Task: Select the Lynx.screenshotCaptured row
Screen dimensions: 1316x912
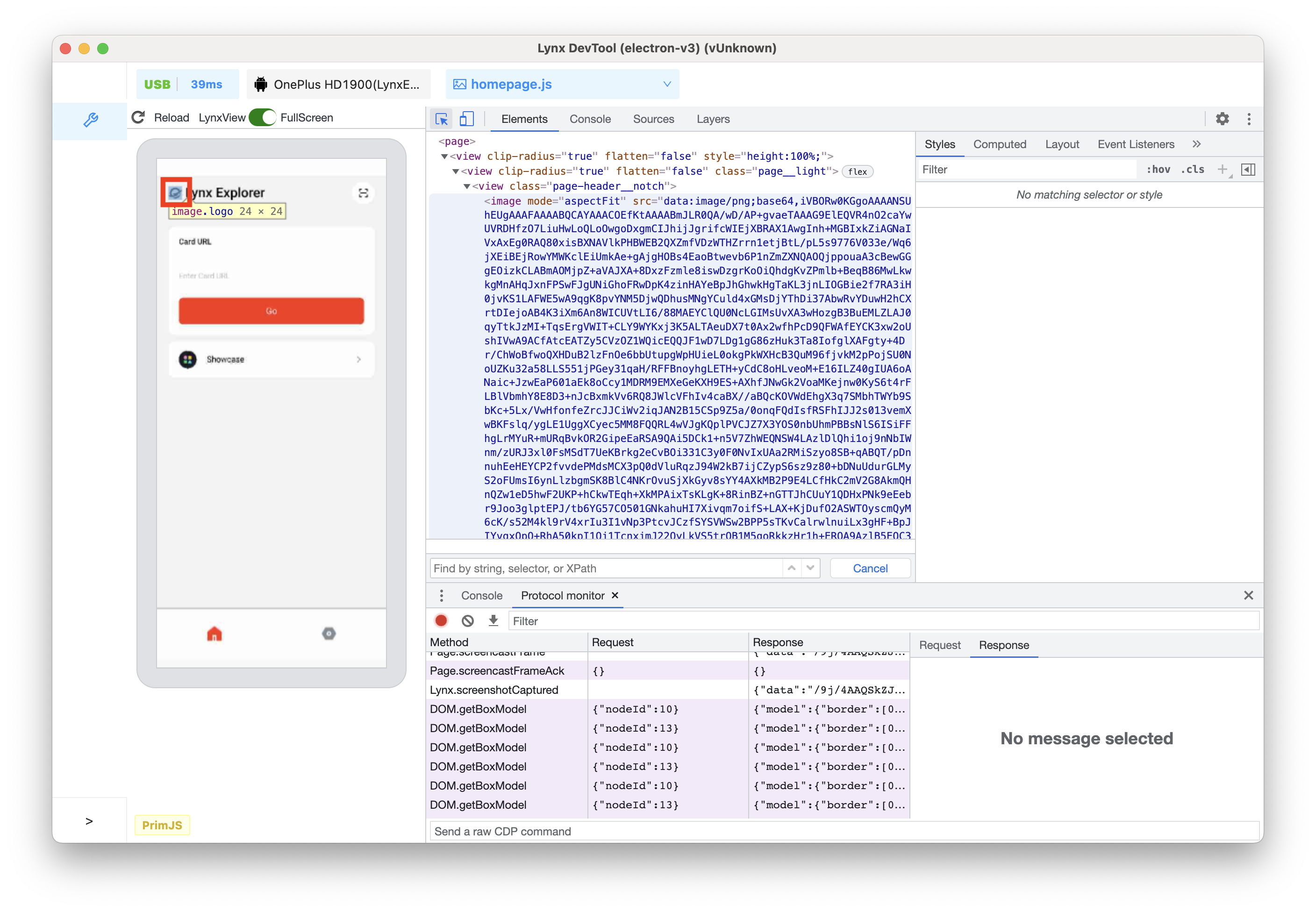Action: (667, 690)
